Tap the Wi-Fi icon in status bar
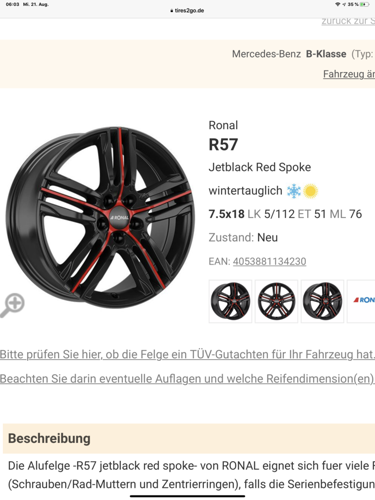 point(337,4)
